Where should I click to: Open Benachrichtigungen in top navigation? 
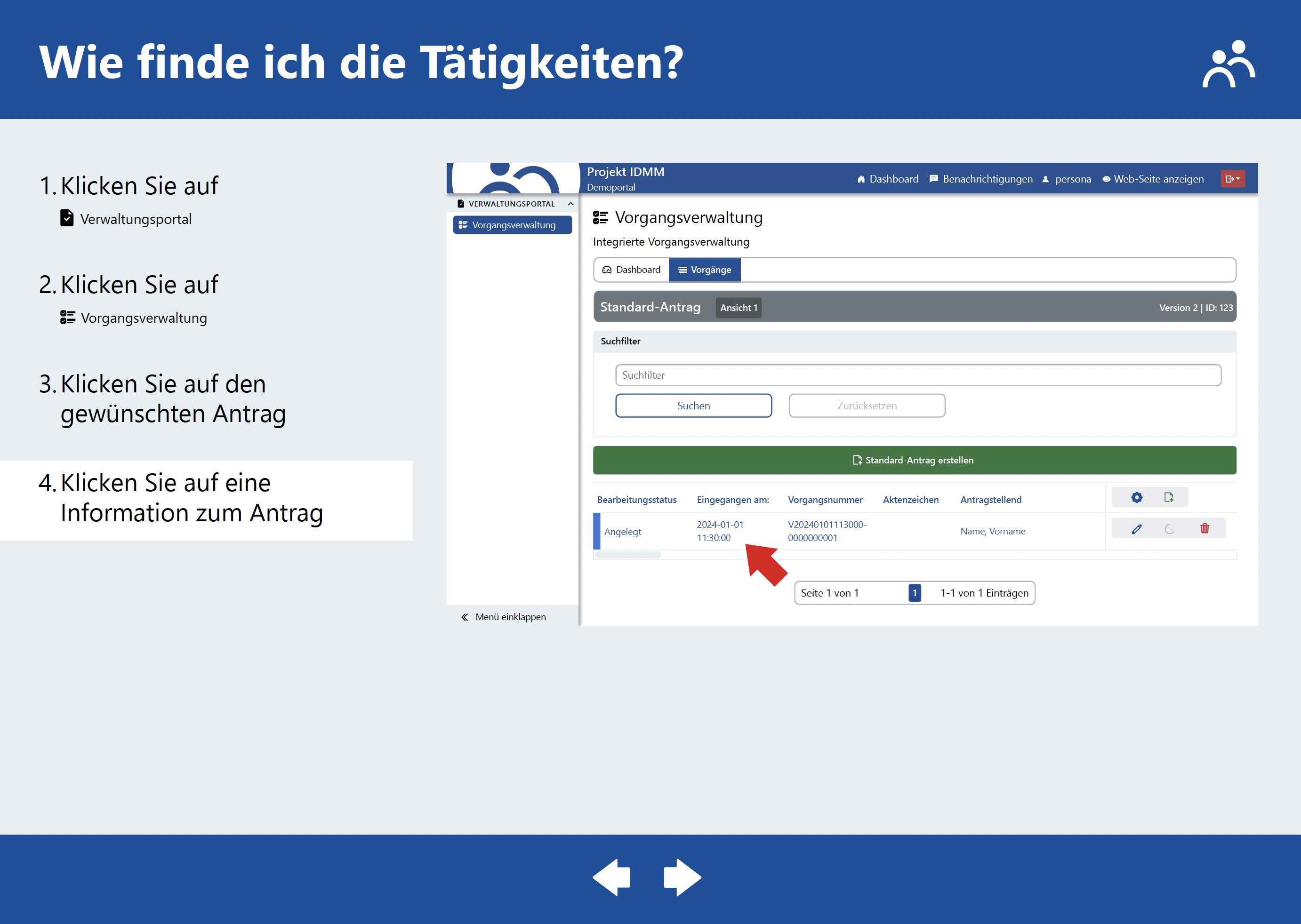pyautogui.click(x=980, y=179)
